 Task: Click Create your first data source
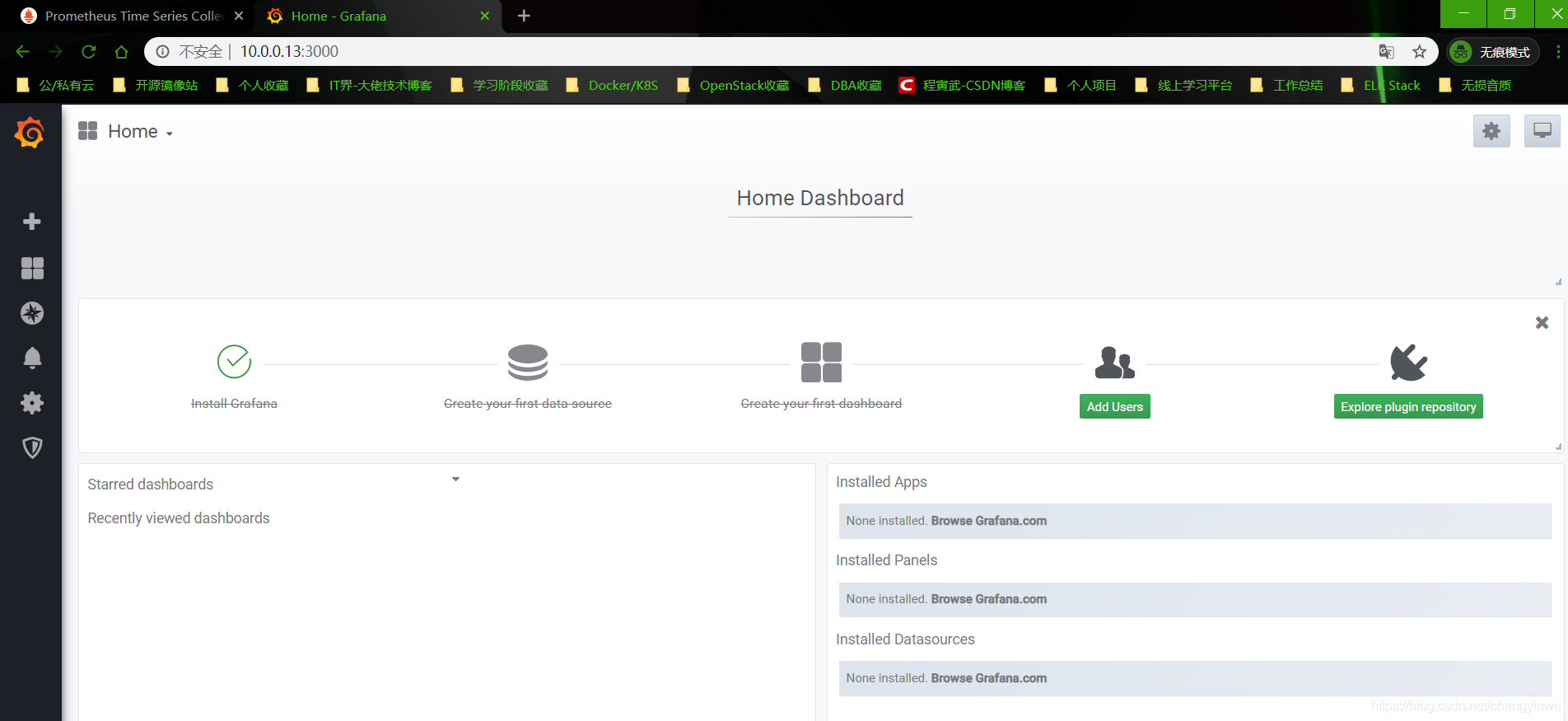pos(528,403)
